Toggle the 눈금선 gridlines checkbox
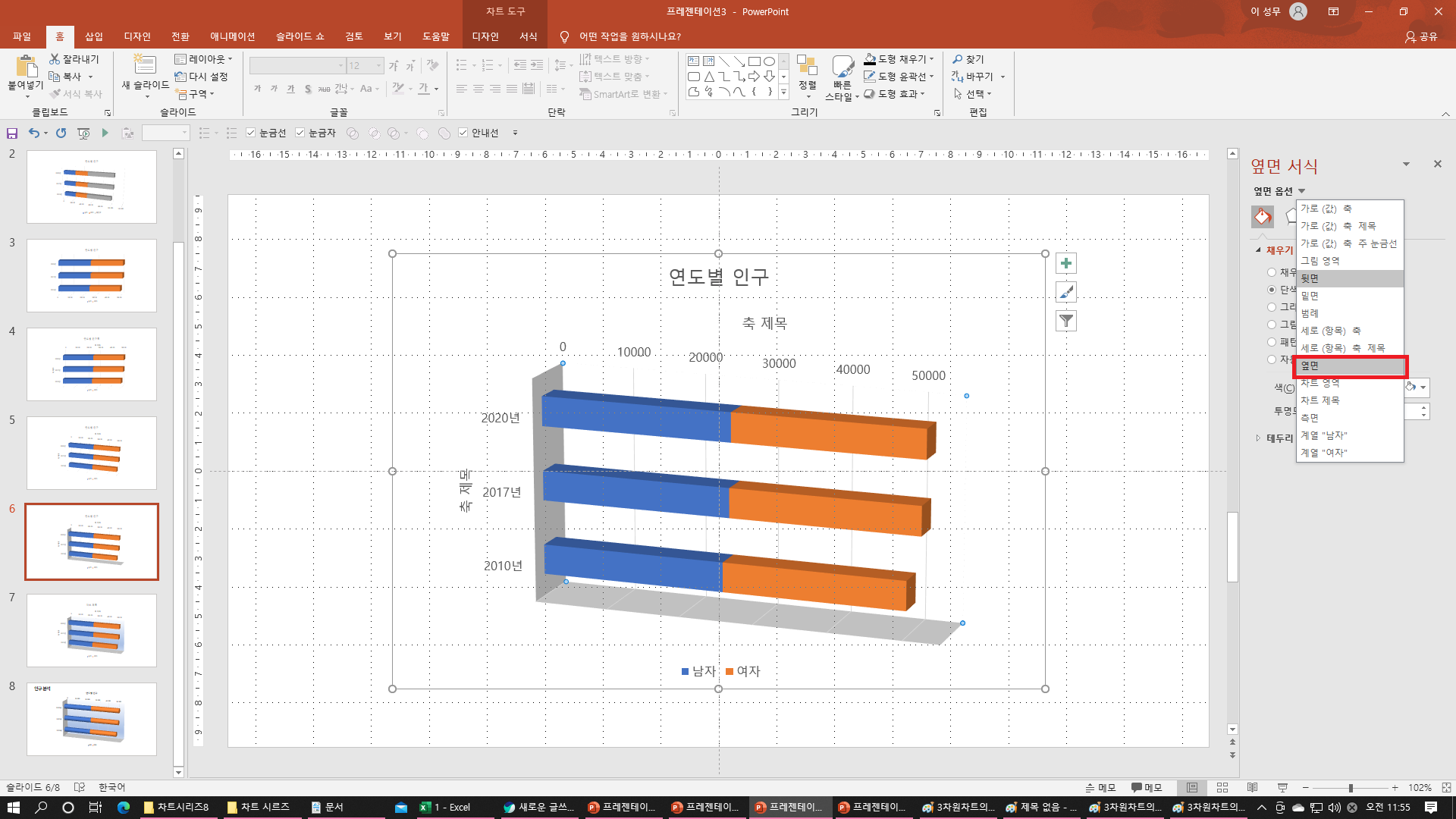Screen dimensions: 1456x819 [251, 133]
